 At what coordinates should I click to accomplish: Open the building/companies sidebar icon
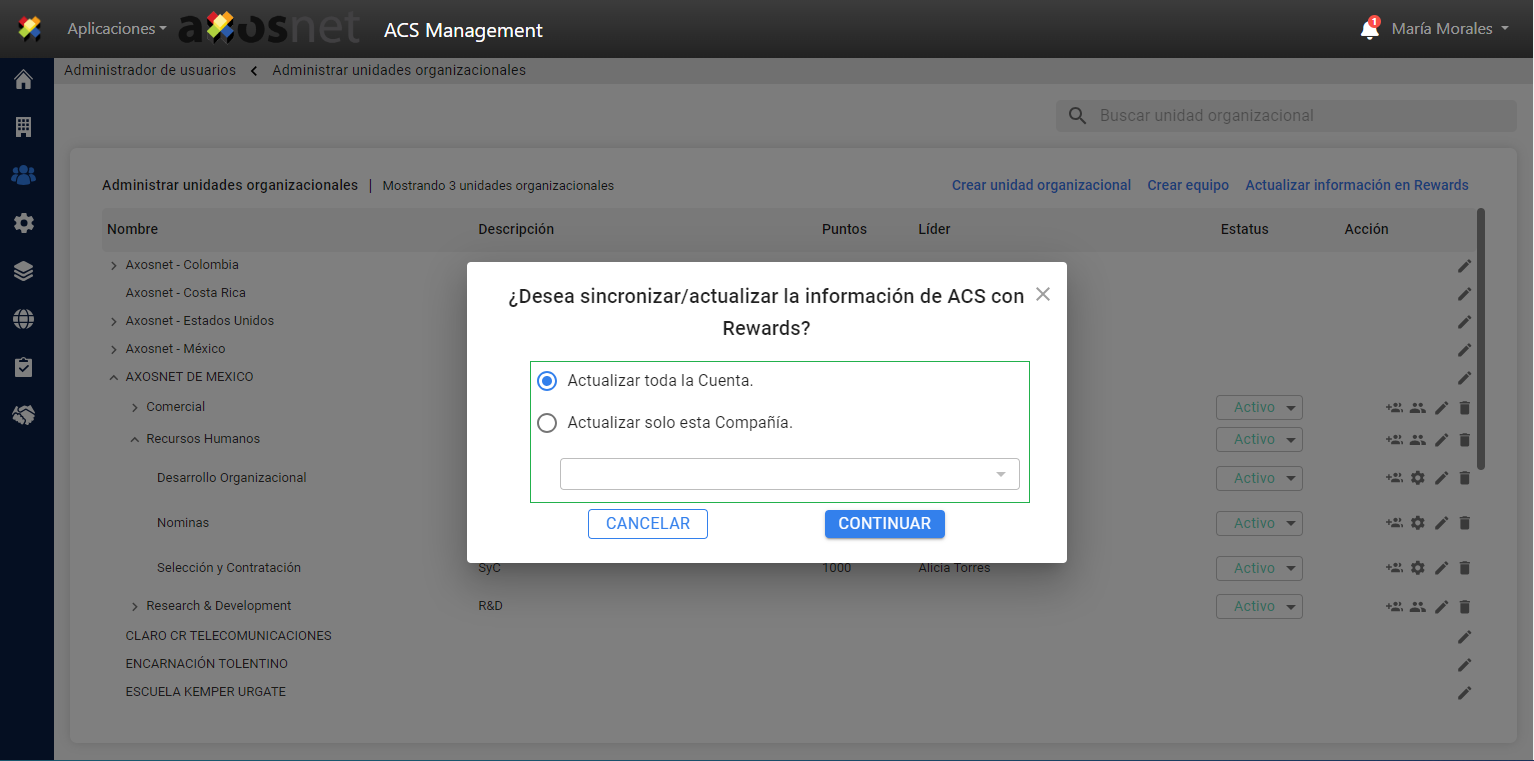(23, 127)
